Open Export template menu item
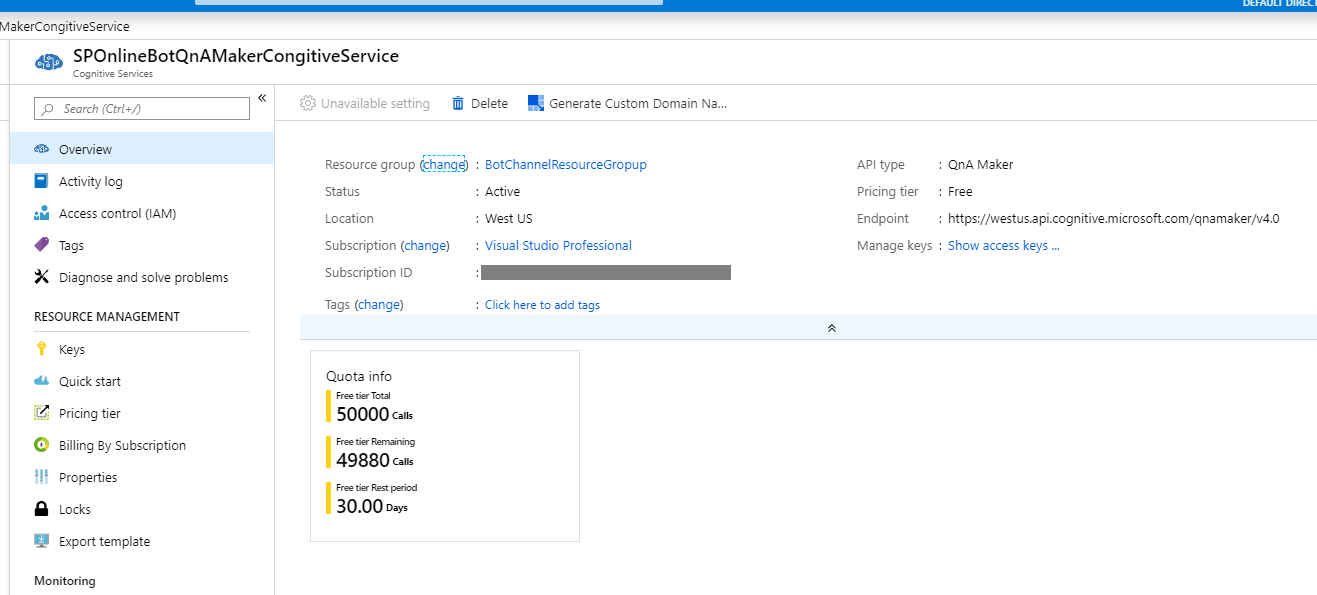This screenshot has width=1317, height=595. tap(142, 541)
